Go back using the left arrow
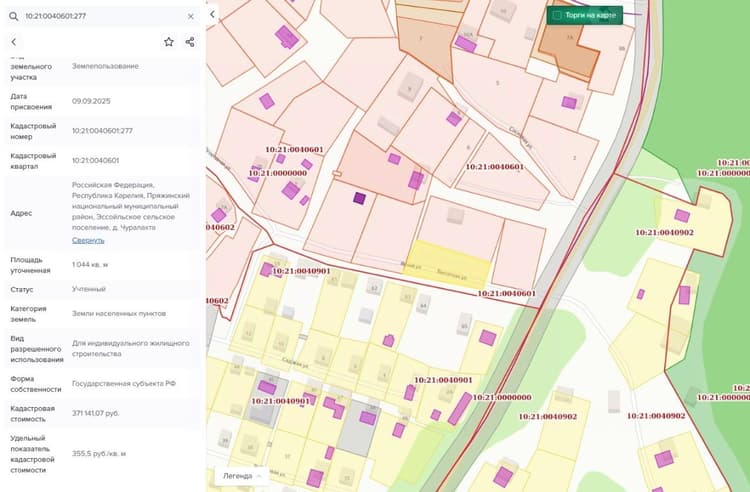Image resolution: width=750 pixels, height=492 pixels. (14, 42)
